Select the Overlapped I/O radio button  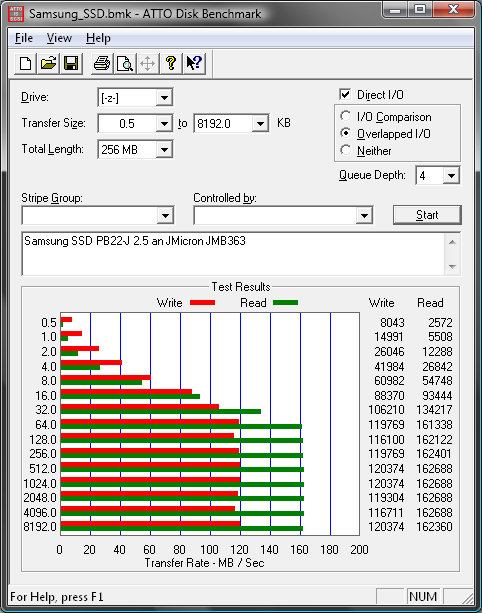[x=345, y=133]
